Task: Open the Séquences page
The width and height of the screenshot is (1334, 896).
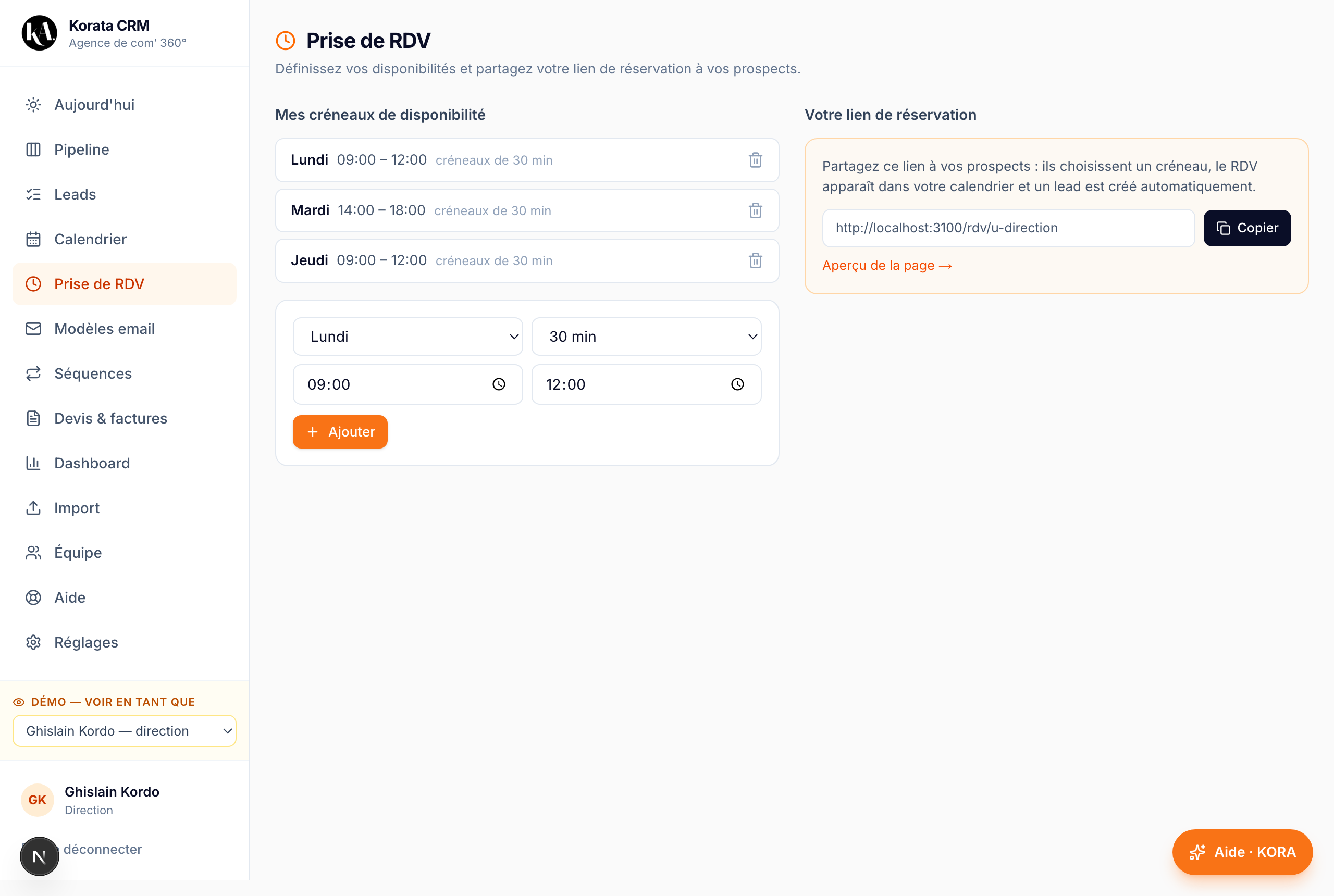Action: pyautogui.click(x=125, y=374)
